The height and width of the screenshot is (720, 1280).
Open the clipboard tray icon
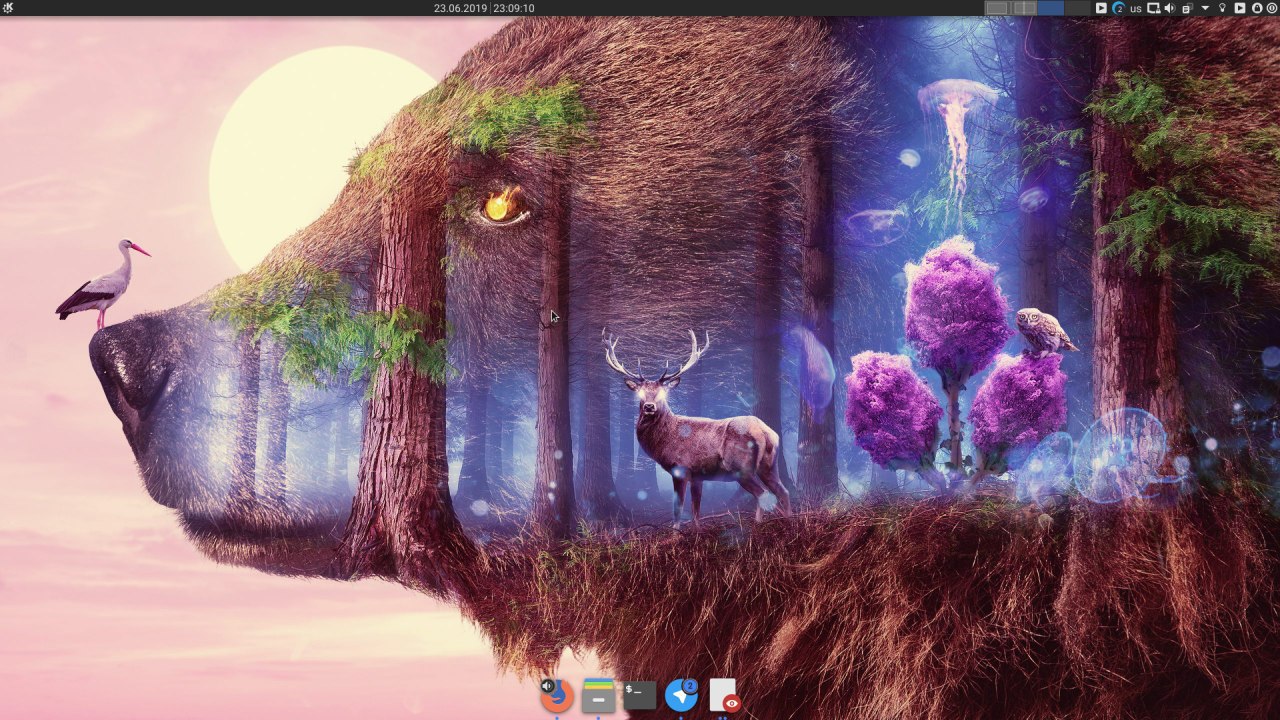pos(1187,9)
